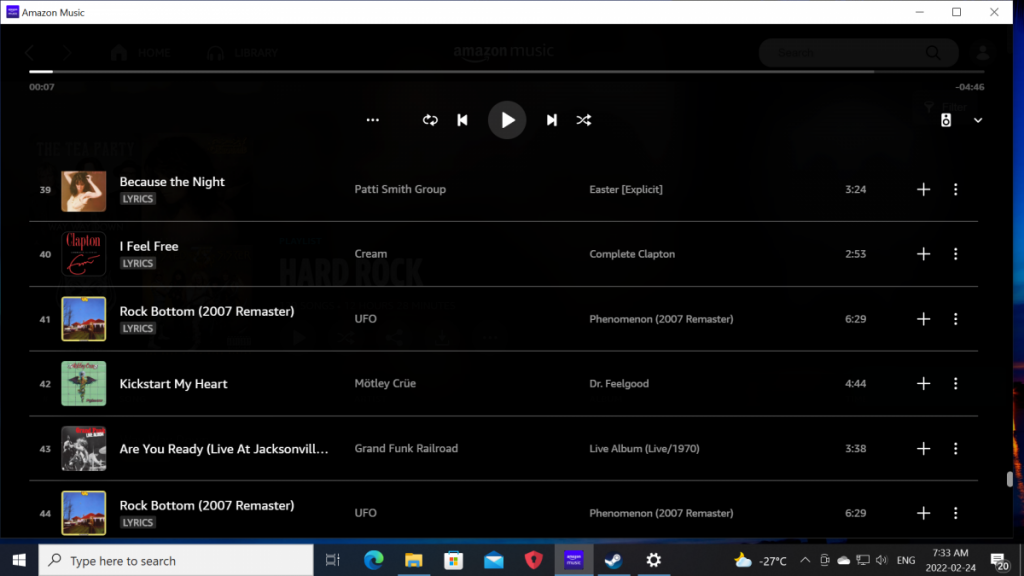
Task: Add I Feel Free to library
Action: [923, 254]
